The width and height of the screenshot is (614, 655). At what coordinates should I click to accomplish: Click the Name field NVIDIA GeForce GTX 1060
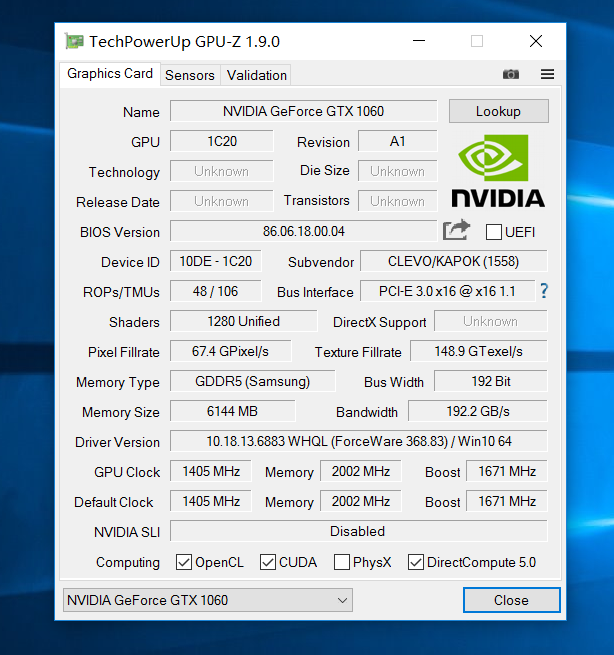pyautogui.click(x=304, y=111)
